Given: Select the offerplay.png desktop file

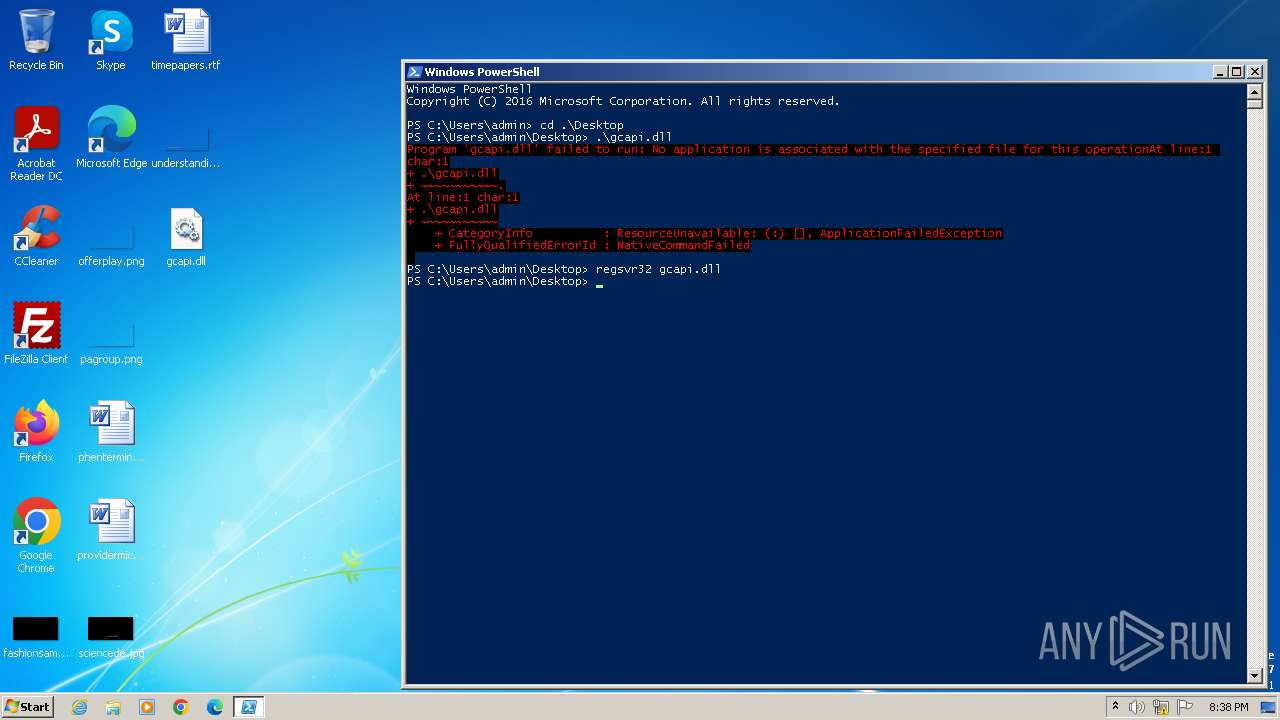Looking at the screenshot, I should [111, 243].
